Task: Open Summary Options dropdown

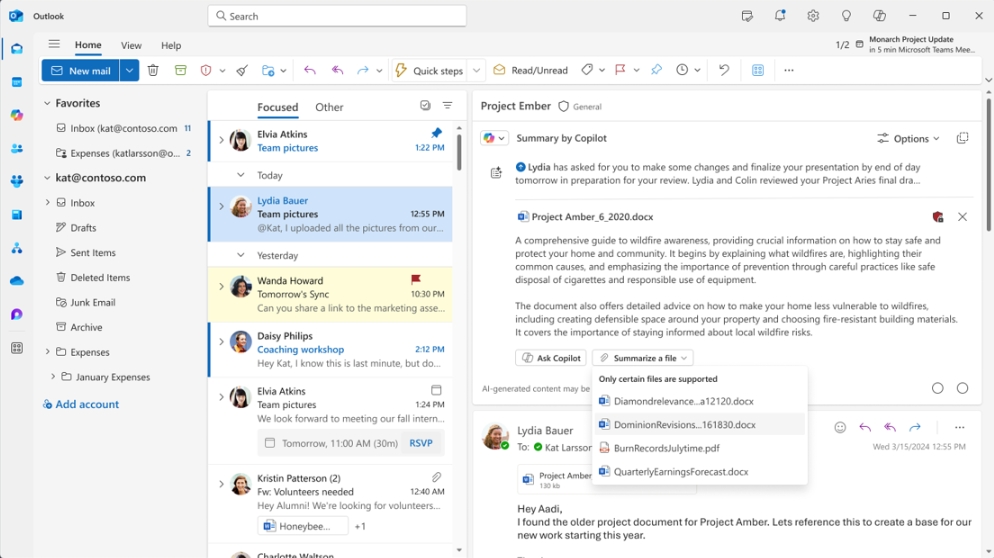Action: [908, 138]
